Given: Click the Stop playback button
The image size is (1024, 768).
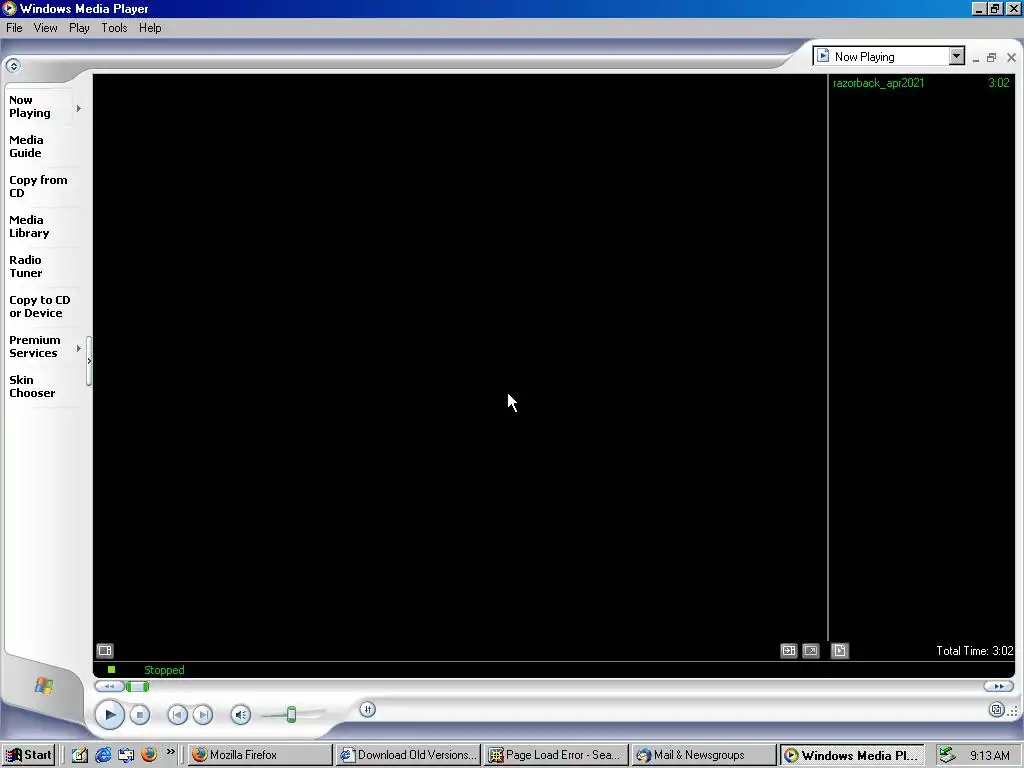Looking at the screenshot, I should pos(140,715).
